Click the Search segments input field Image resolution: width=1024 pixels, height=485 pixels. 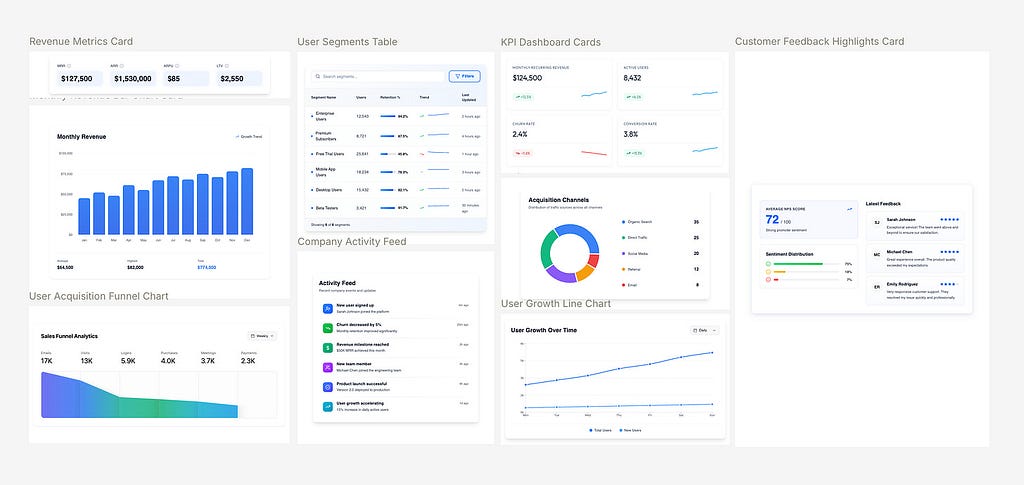point(378,76)
